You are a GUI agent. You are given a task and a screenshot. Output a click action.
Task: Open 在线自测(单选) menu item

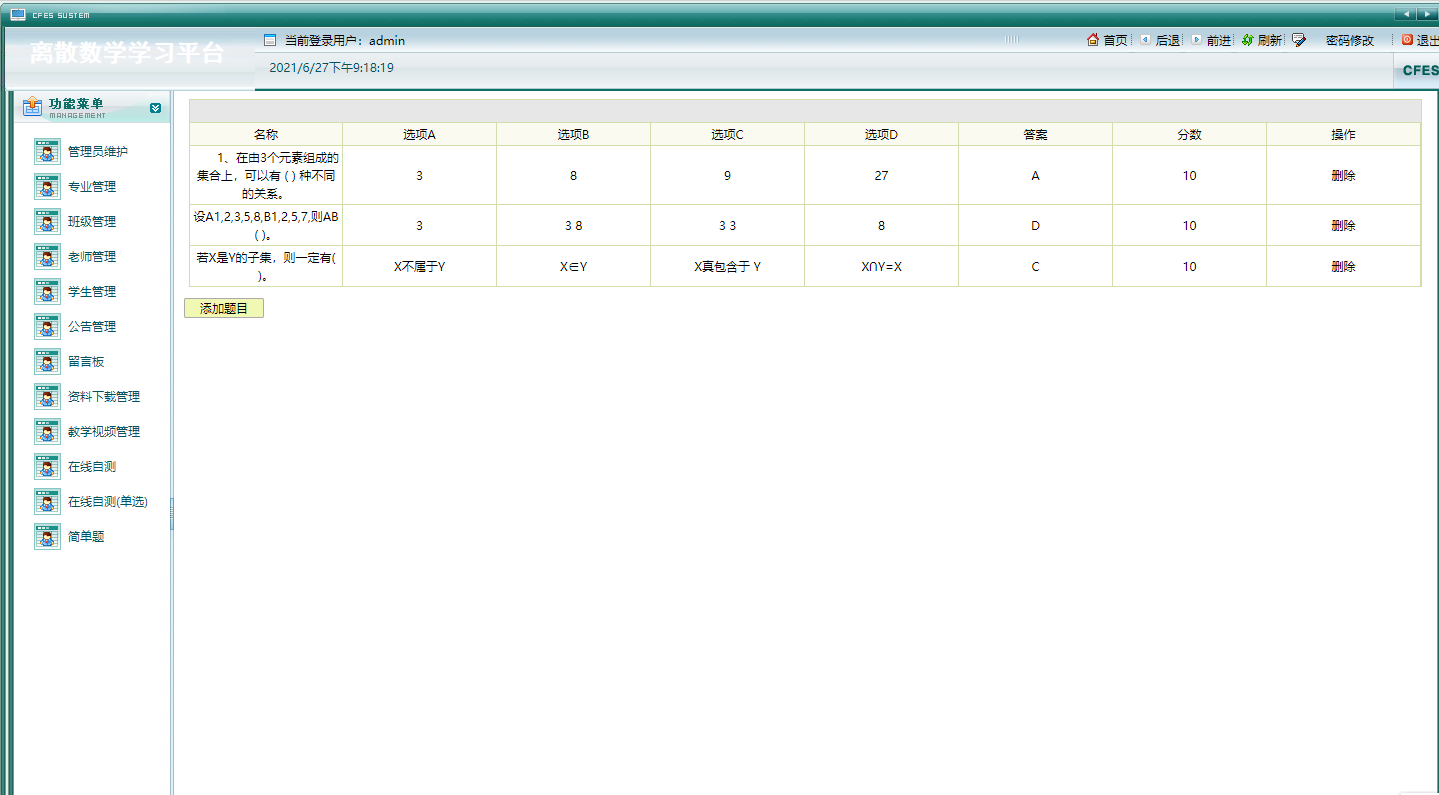coord(107,502)
